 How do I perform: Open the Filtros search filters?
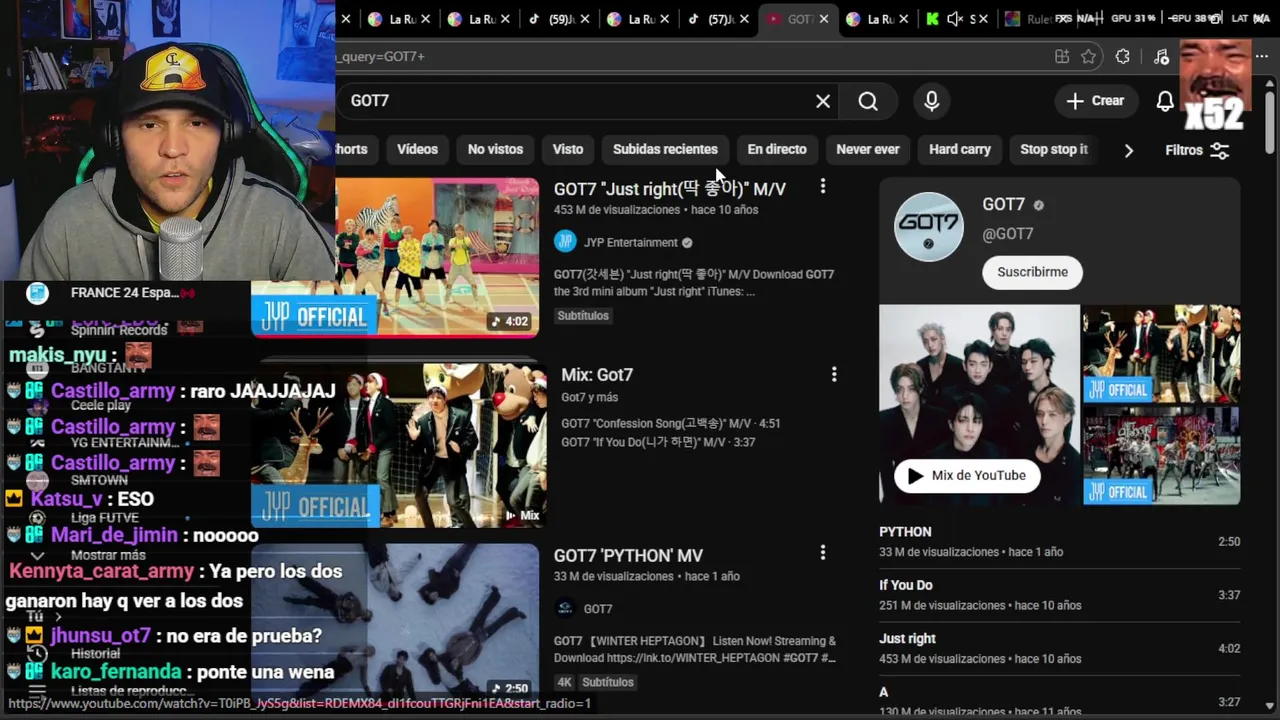(x=1197, y=150)
